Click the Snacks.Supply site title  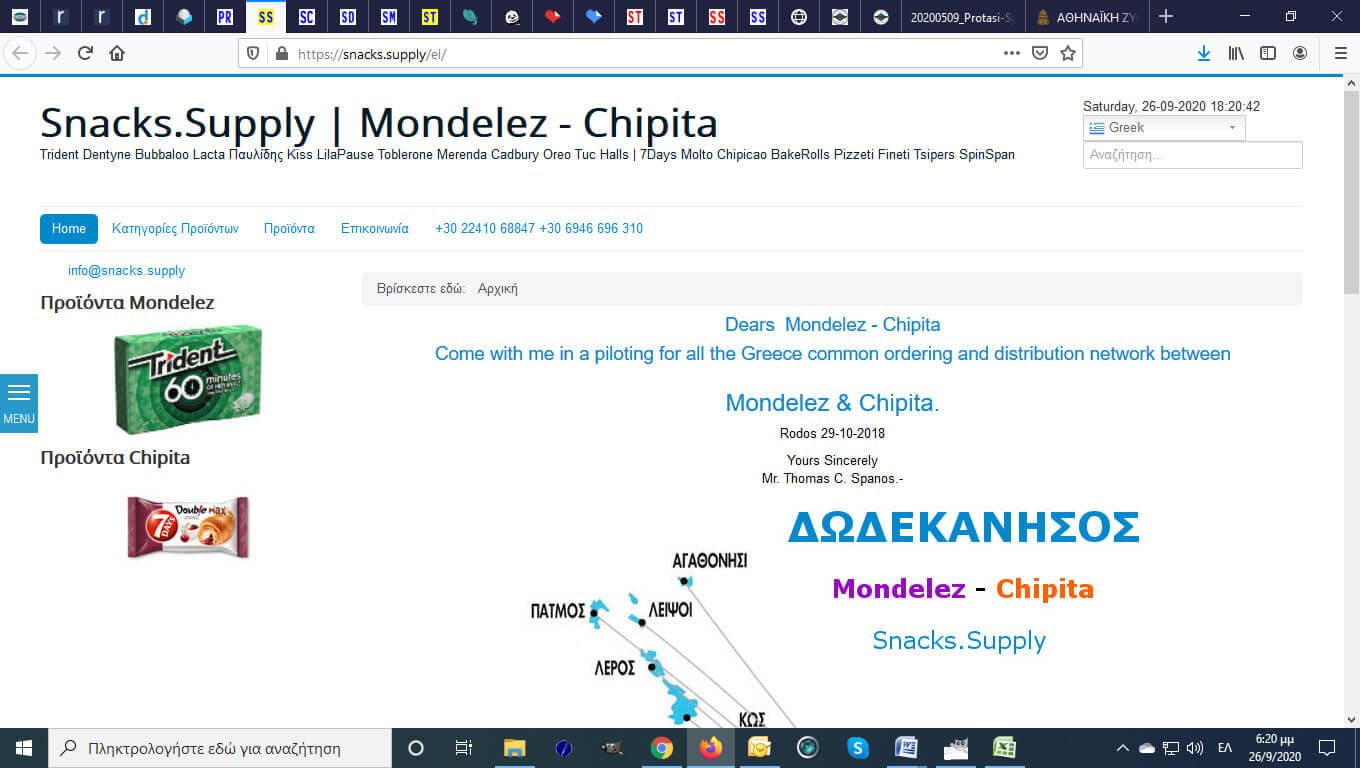(x=379, y=123)
